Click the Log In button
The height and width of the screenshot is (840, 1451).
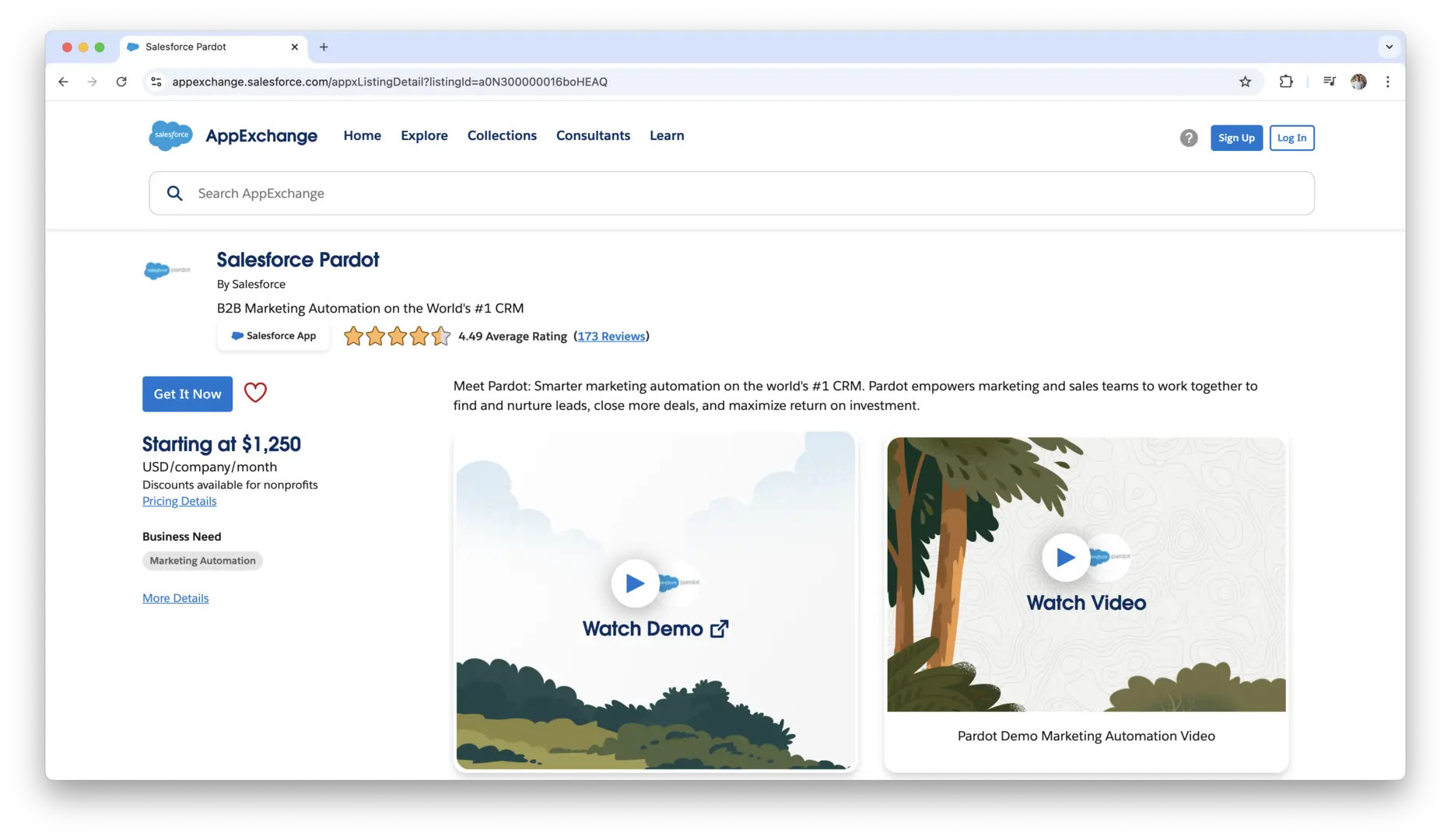click(1292, 138)
